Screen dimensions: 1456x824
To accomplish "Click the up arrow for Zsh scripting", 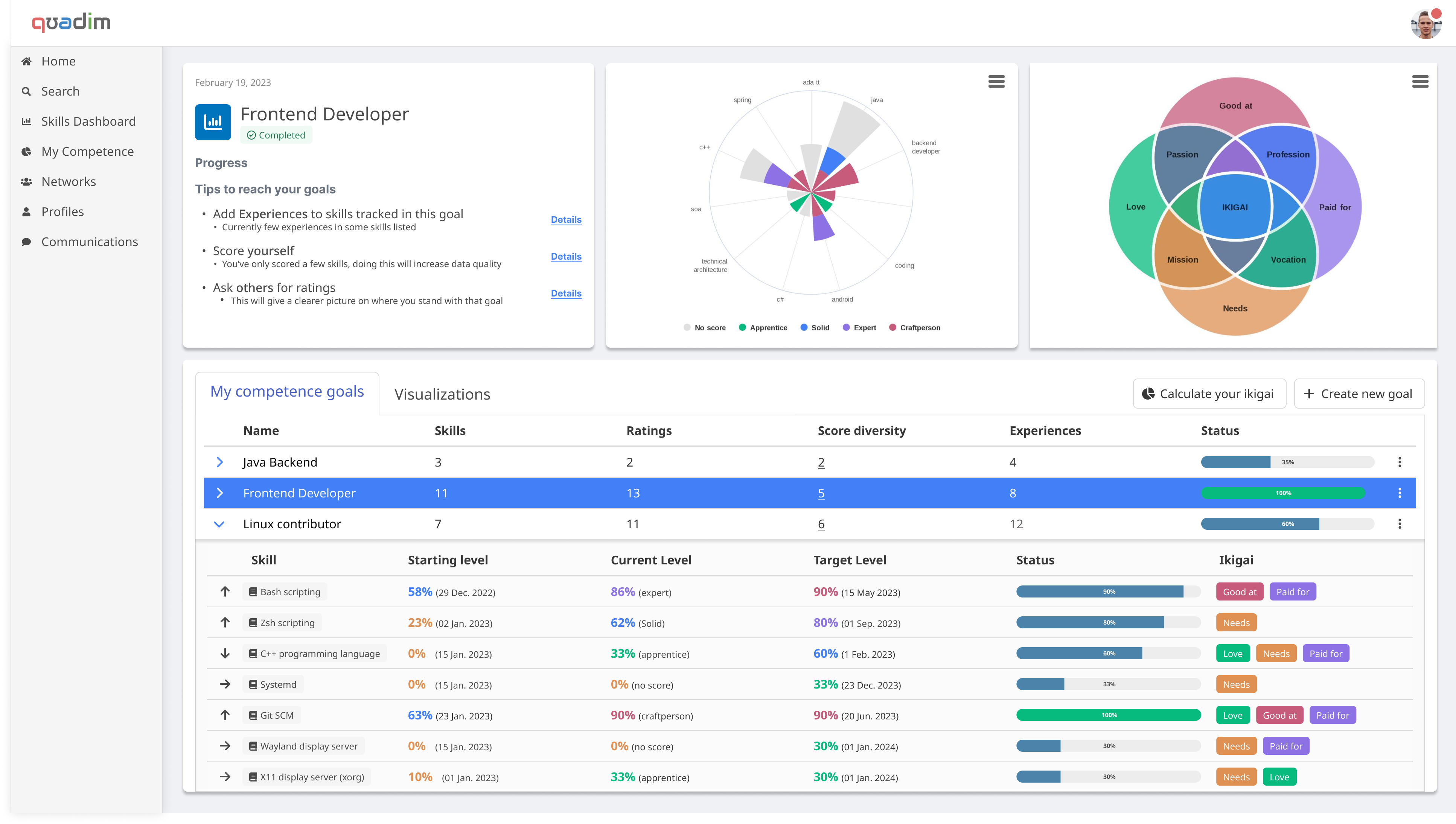I will [x=225, y=623].
